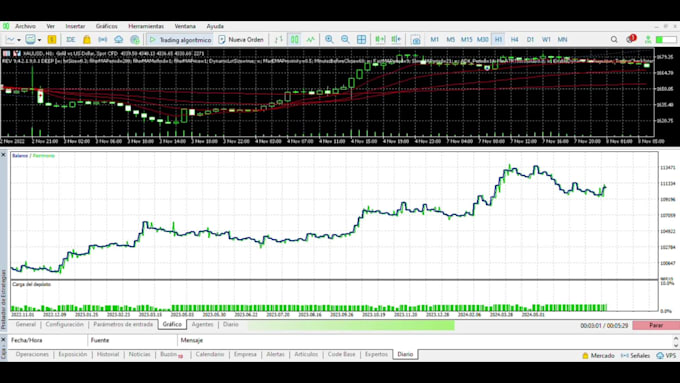This screenshot has height=383, width=680.
Task: Open the Insertar menu
Action: (75, 26)
